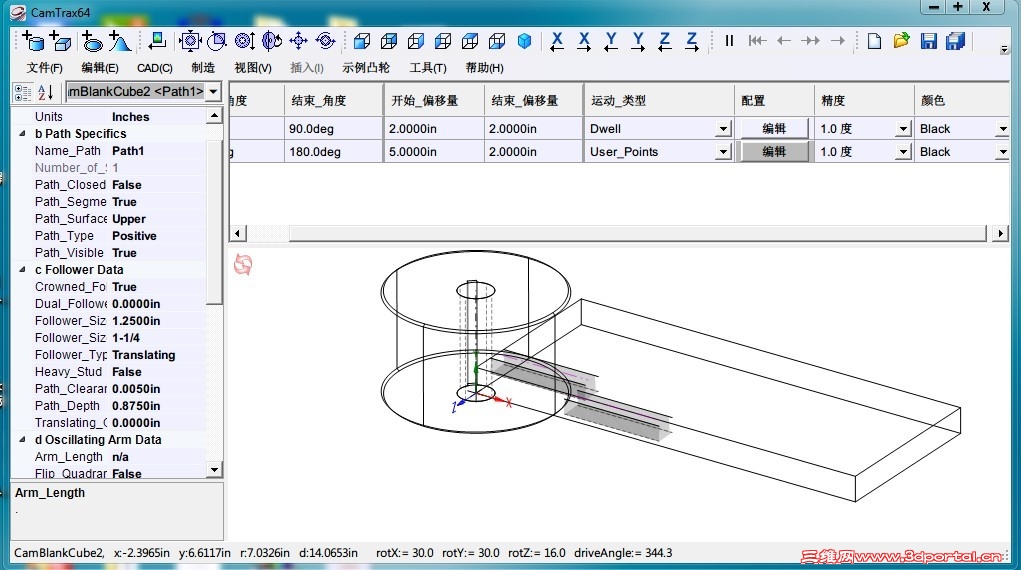Activate the dynamic zoom in/out tool
This screenshot has width=1021, height=570.
244,41
